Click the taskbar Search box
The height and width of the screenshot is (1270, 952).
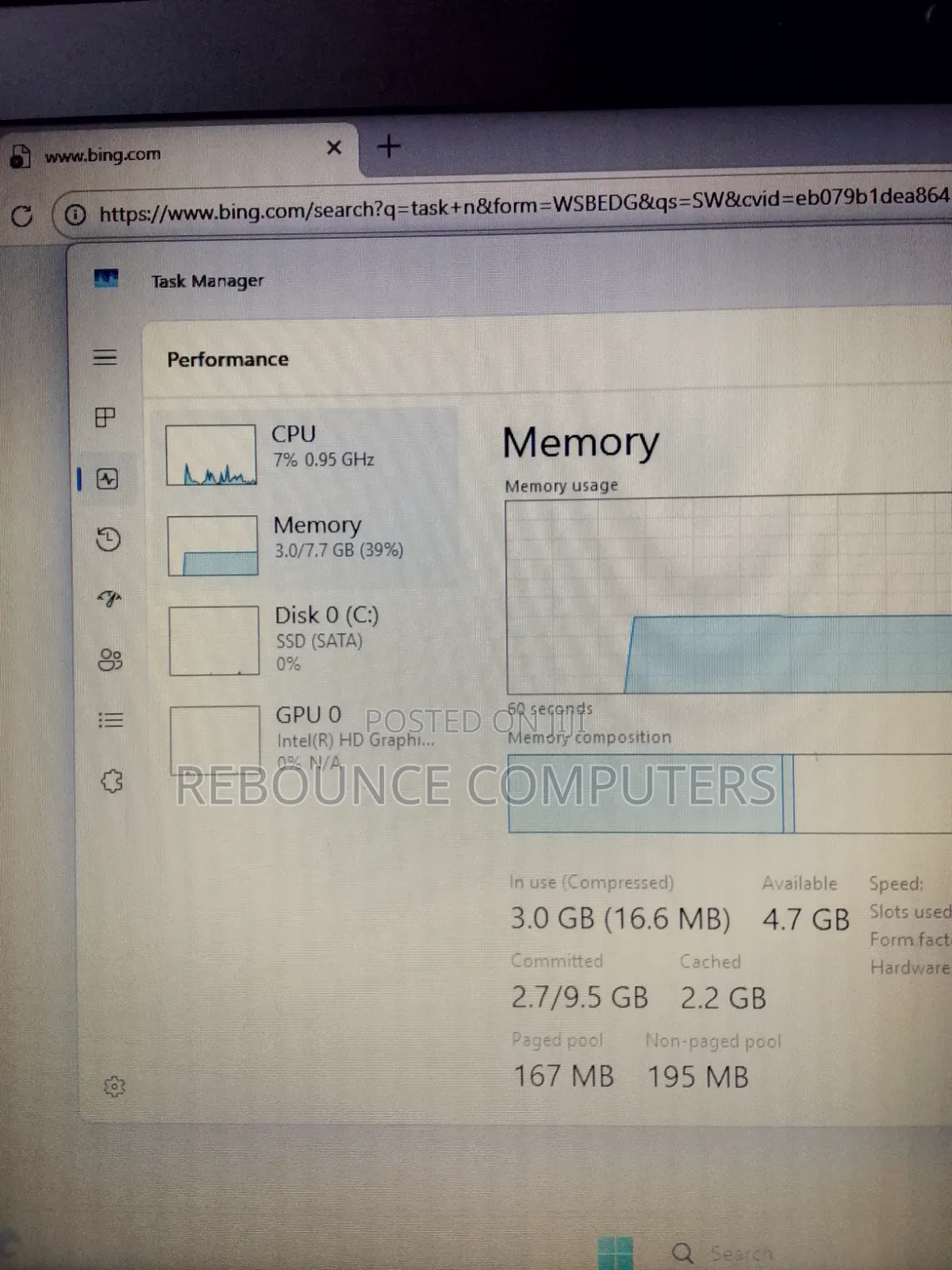click(722, 1253)
